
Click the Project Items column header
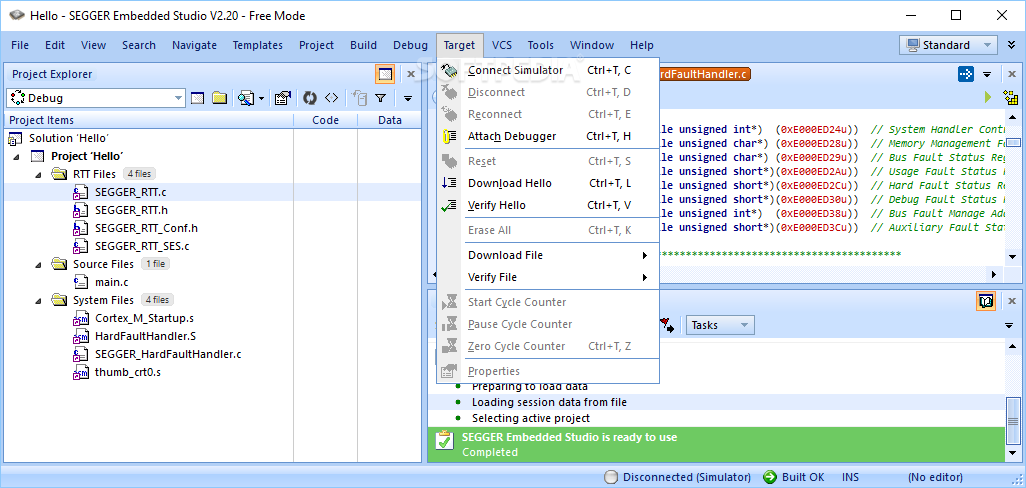[x=149, y=120]
